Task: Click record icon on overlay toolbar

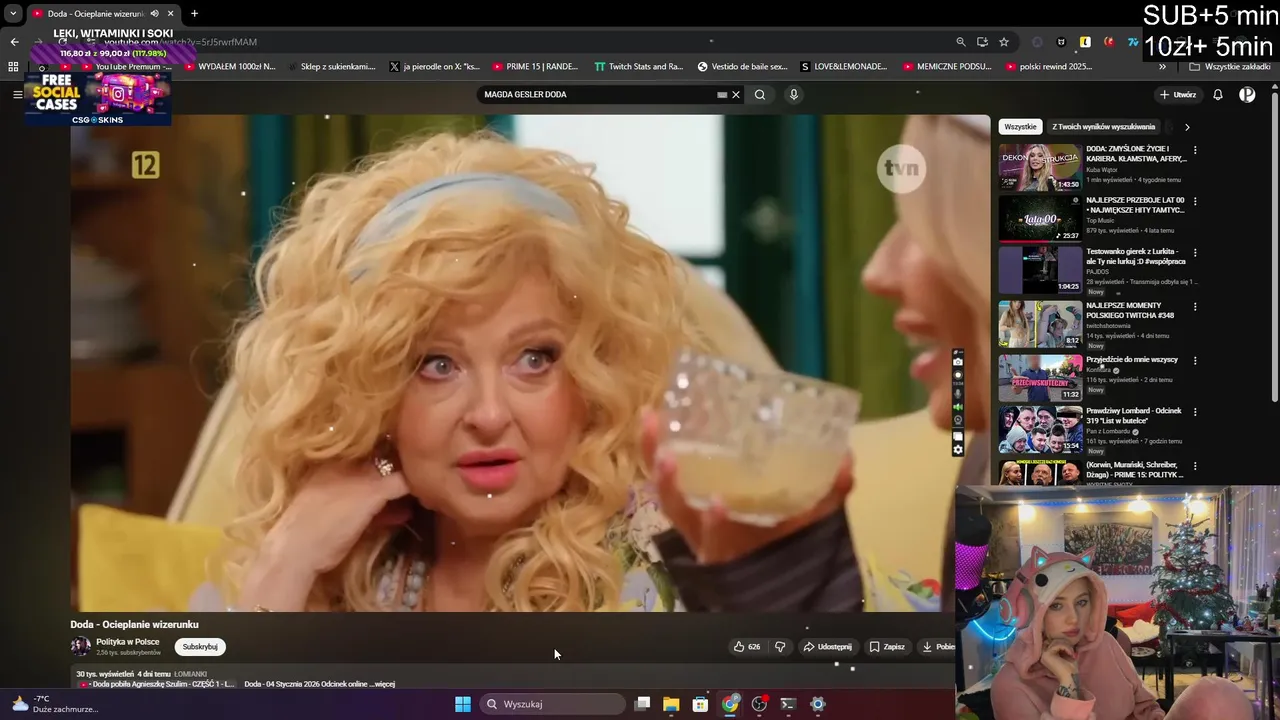Action: pos(958,375)
